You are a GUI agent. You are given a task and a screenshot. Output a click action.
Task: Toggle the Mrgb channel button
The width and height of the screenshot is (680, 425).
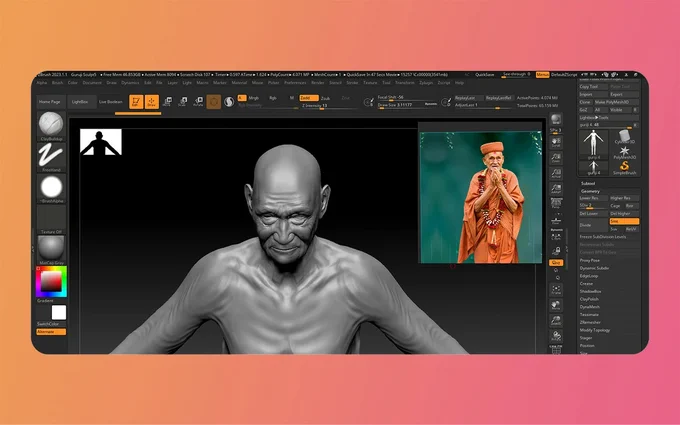[x=254, y=98]
